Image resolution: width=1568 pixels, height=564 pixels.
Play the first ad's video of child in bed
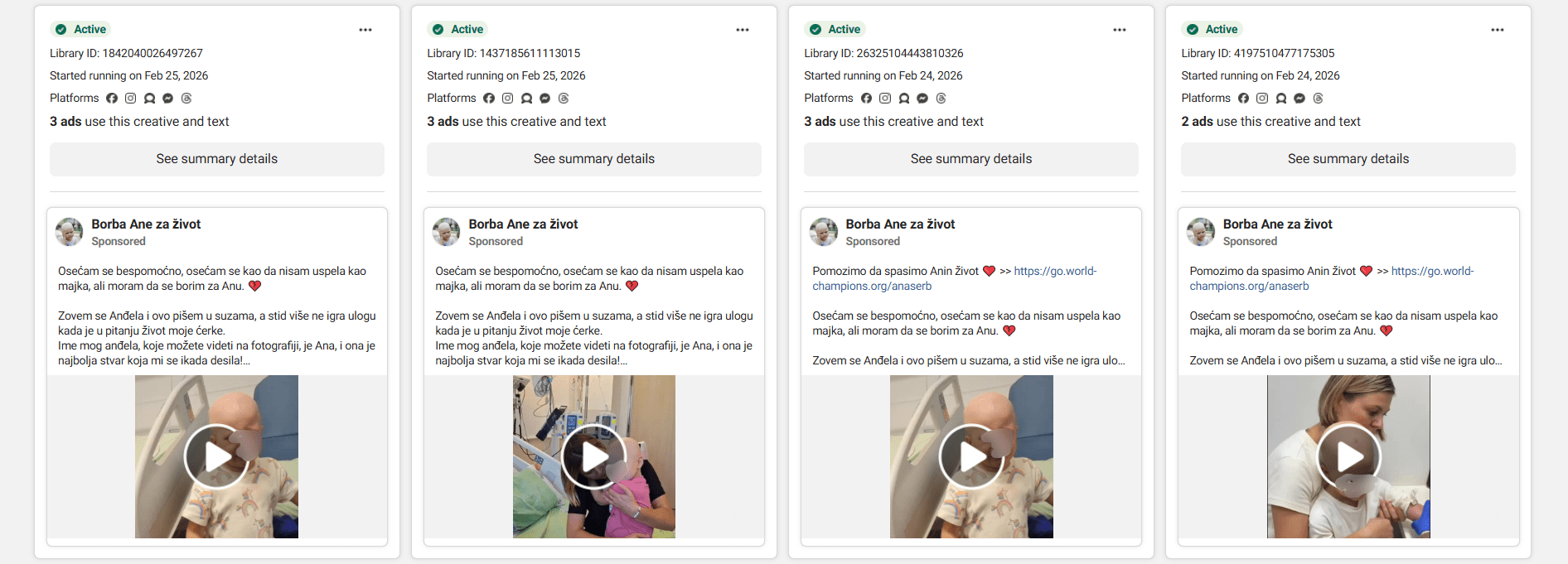[x=216, y=456]
